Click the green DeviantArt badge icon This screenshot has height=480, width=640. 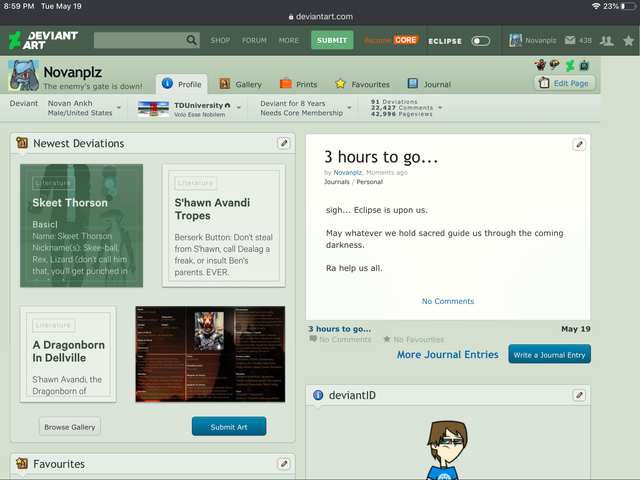tap(570, 64)
